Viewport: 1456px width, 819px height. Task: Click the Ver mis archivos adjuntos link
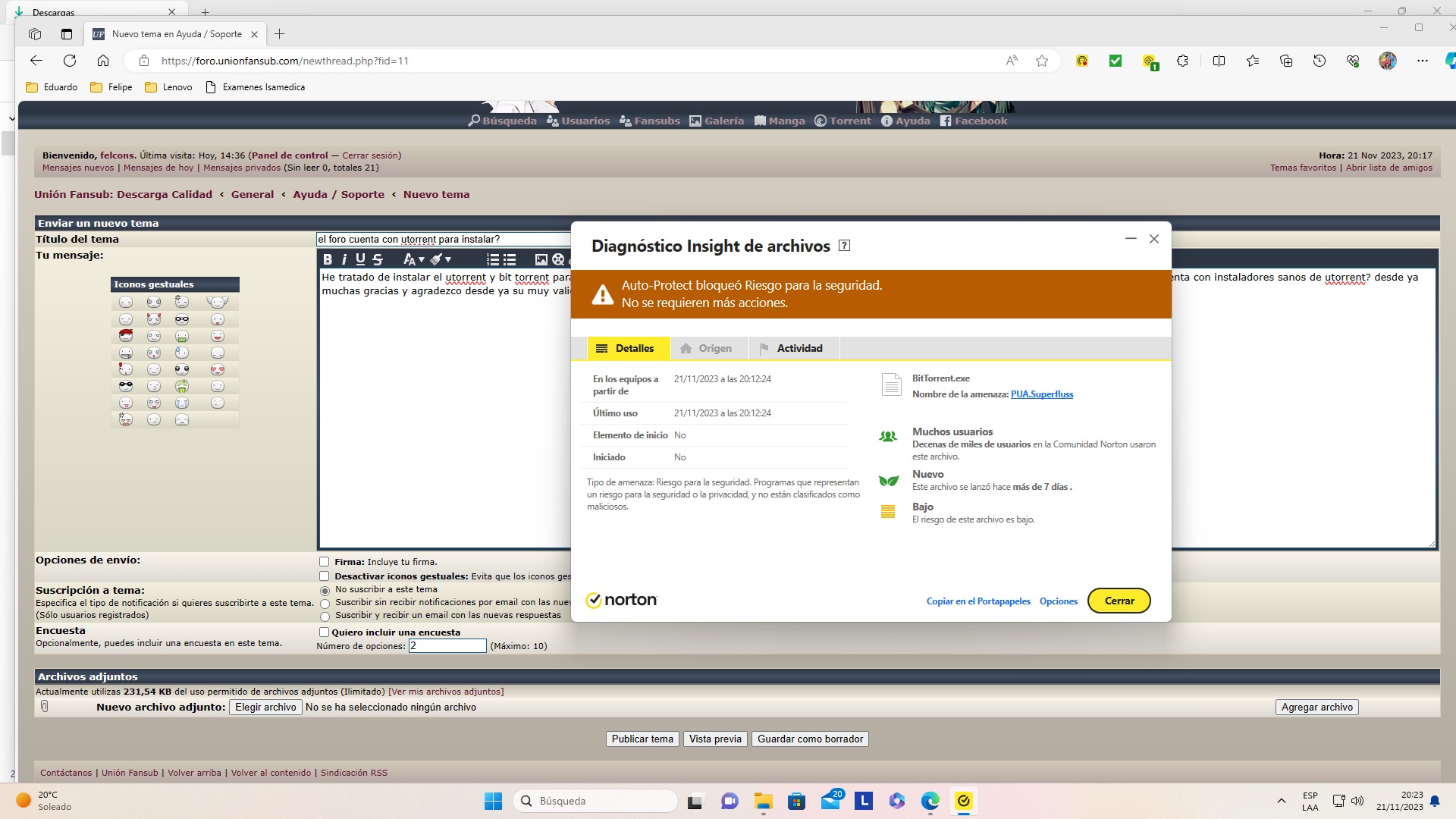(x=446, y=692)
